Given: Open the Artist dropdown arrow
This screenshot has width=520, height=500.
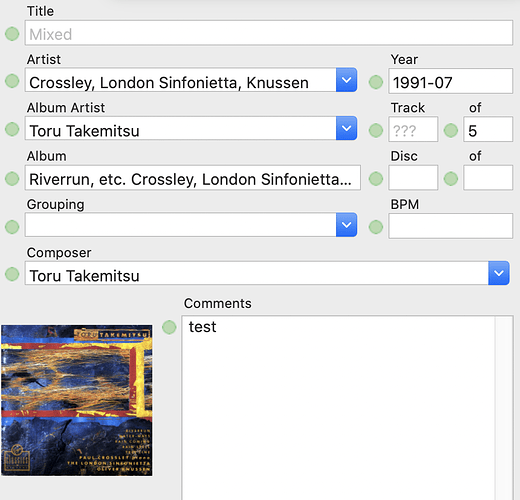Looking at the screenshot, I should pos(346,80).
